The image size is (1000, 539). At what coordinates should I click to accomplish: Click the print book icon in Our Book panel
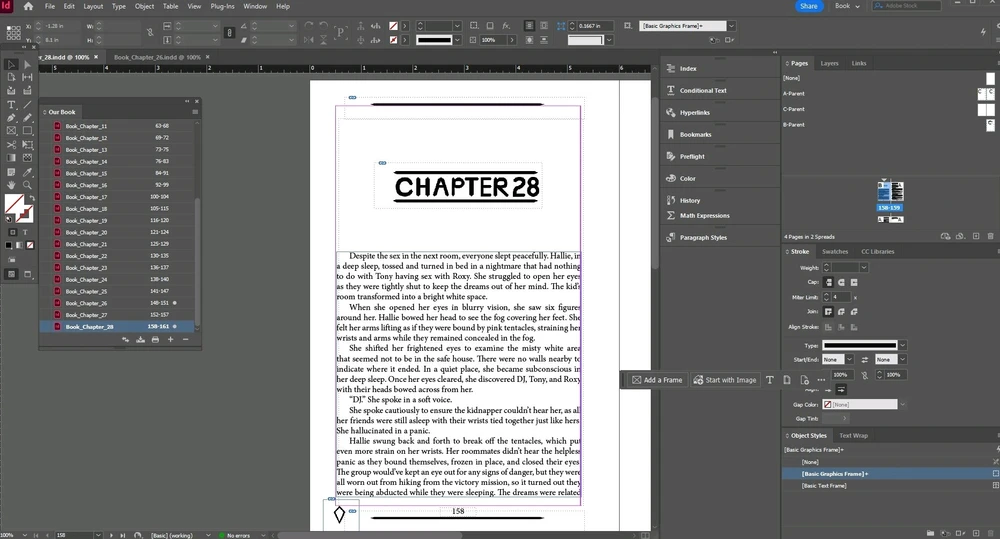click(155, 340)
